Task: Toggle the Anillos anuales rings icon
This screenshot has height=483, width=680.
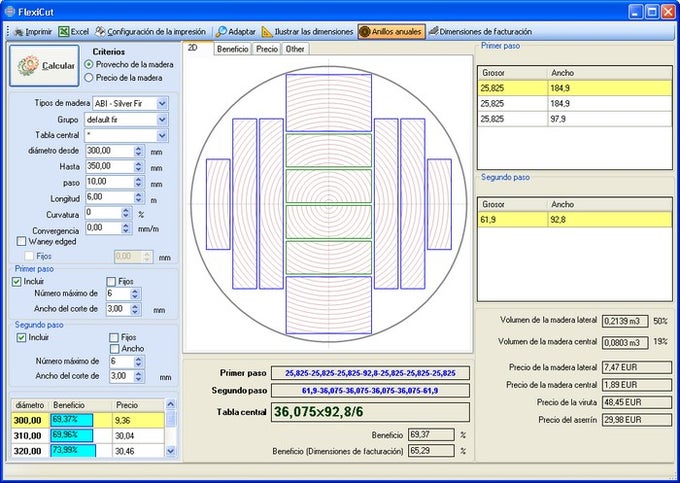Action: coord(365,32)
